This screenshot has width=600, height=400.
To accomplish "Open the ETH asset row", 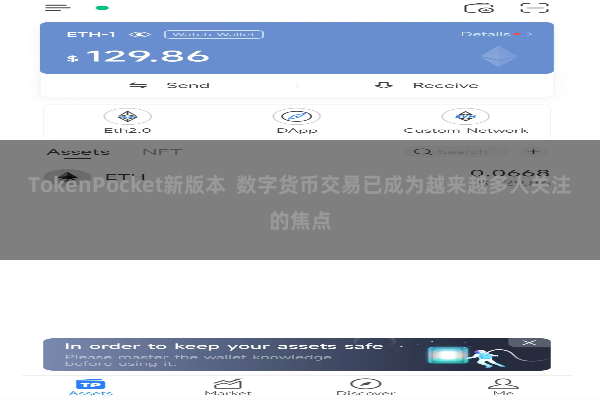I will pos(297,177).
